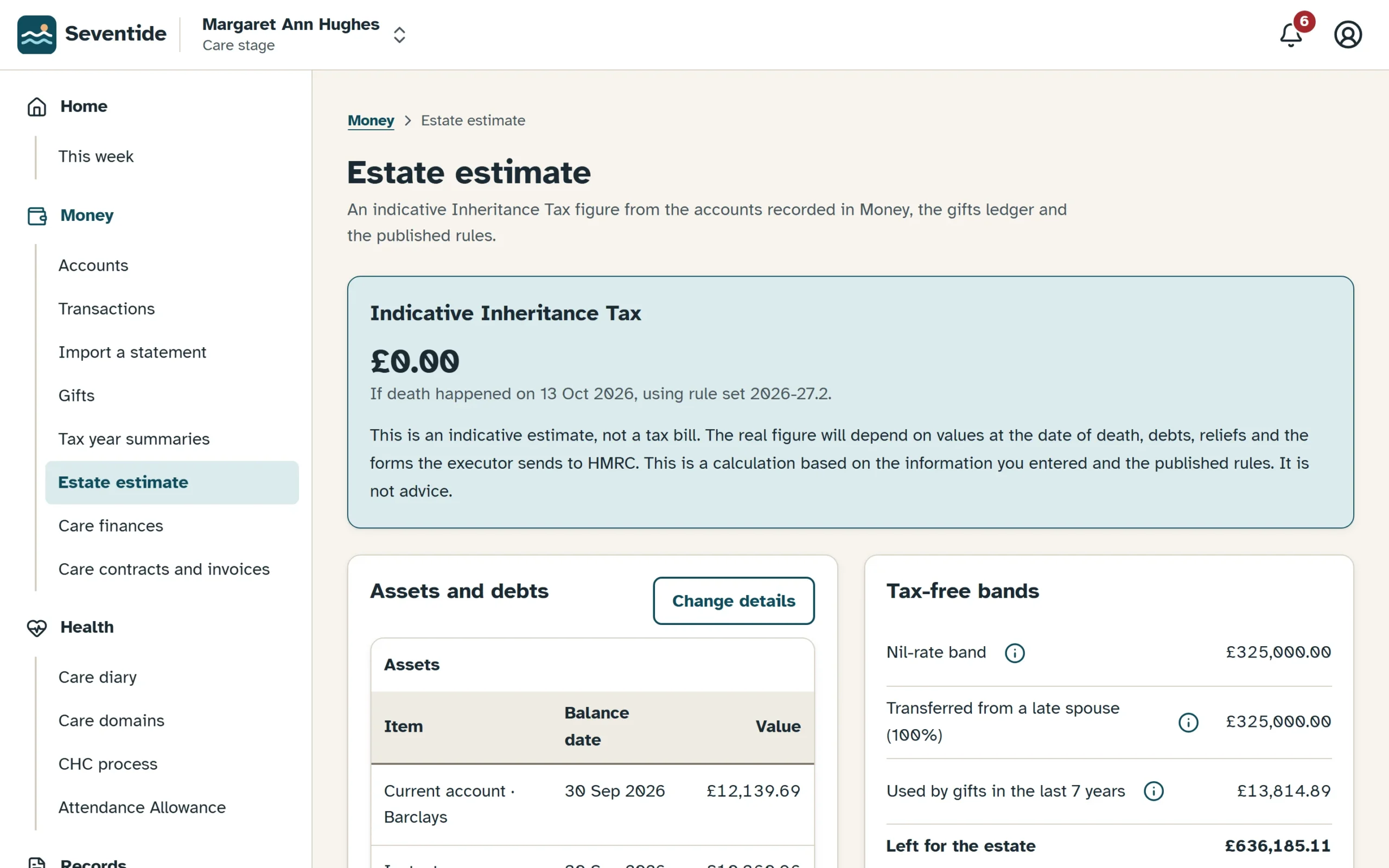Click the £13,814.89 gifts amount
This screenshot has height=868, width=1389.
[x=1284, y=791]
